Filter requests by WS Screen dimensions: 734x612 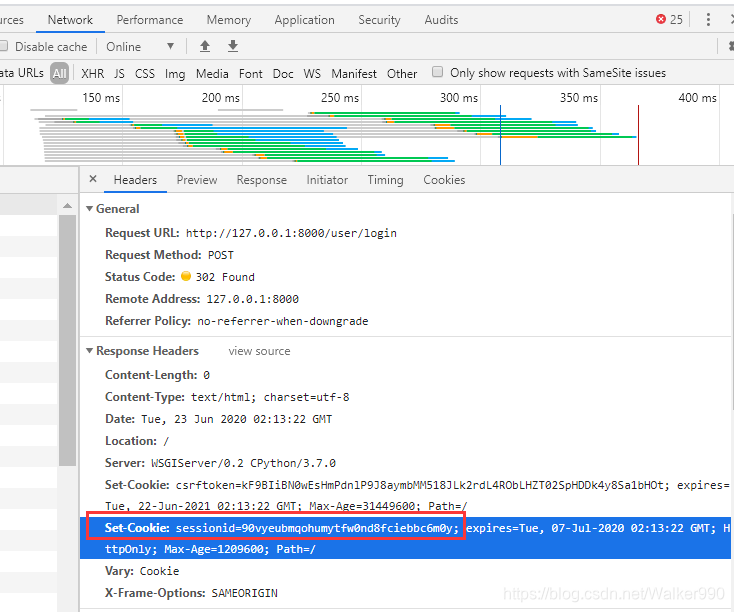coord(312,74)
